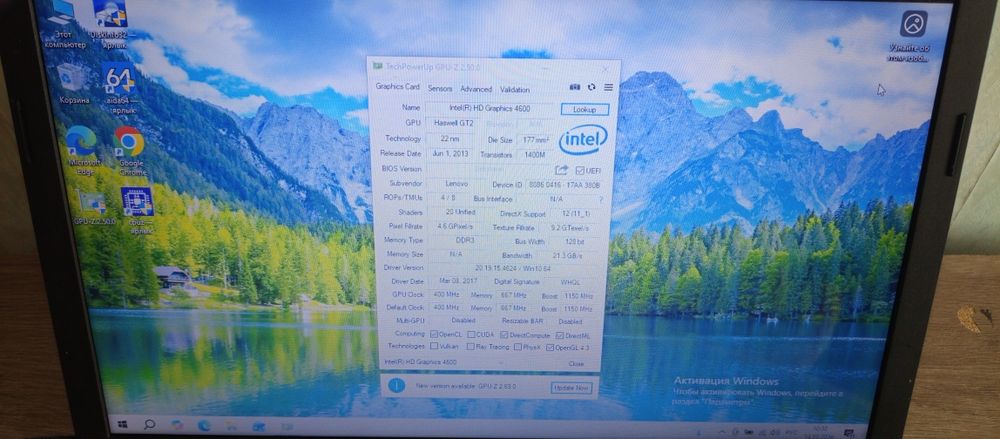Click the Lookup button

pos(585,109)
